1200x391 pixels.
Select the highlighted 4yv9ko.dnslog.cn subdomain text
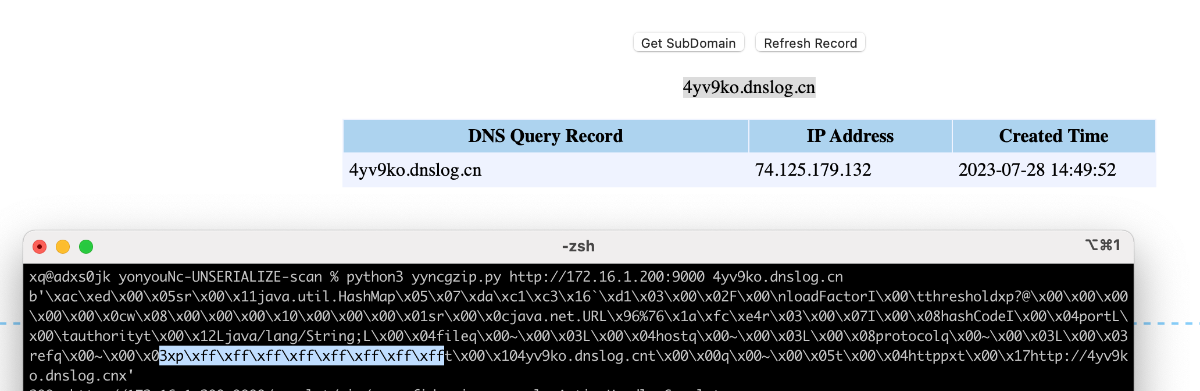749,87
